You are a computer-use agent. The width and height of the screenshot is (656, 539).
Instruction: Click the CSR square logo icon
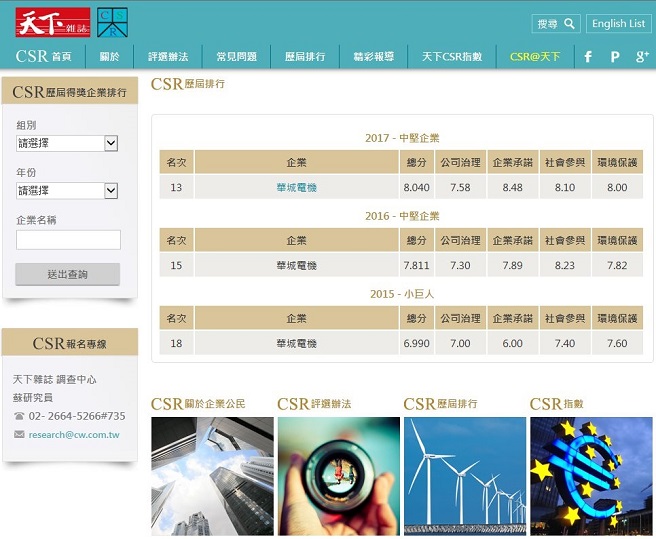(x=112, y=22)
